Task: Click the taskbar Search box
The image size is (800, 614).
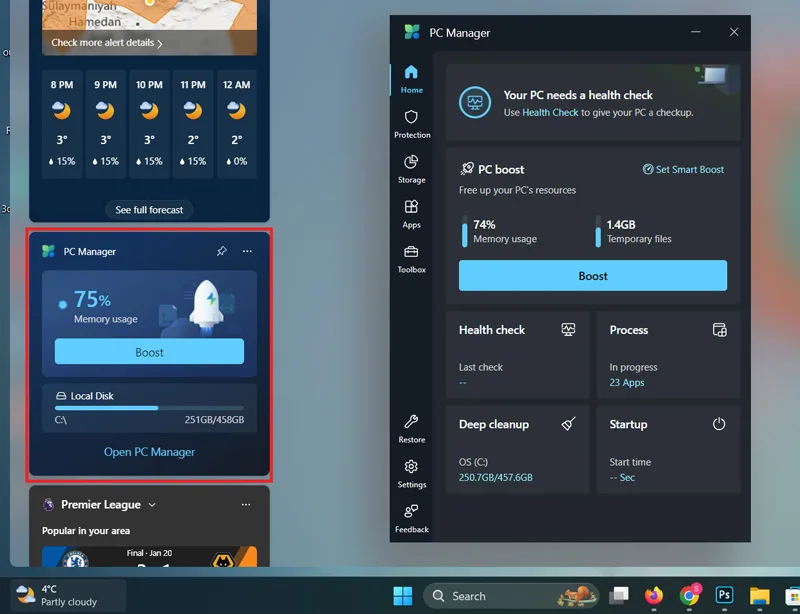Action: pos(511,596)
